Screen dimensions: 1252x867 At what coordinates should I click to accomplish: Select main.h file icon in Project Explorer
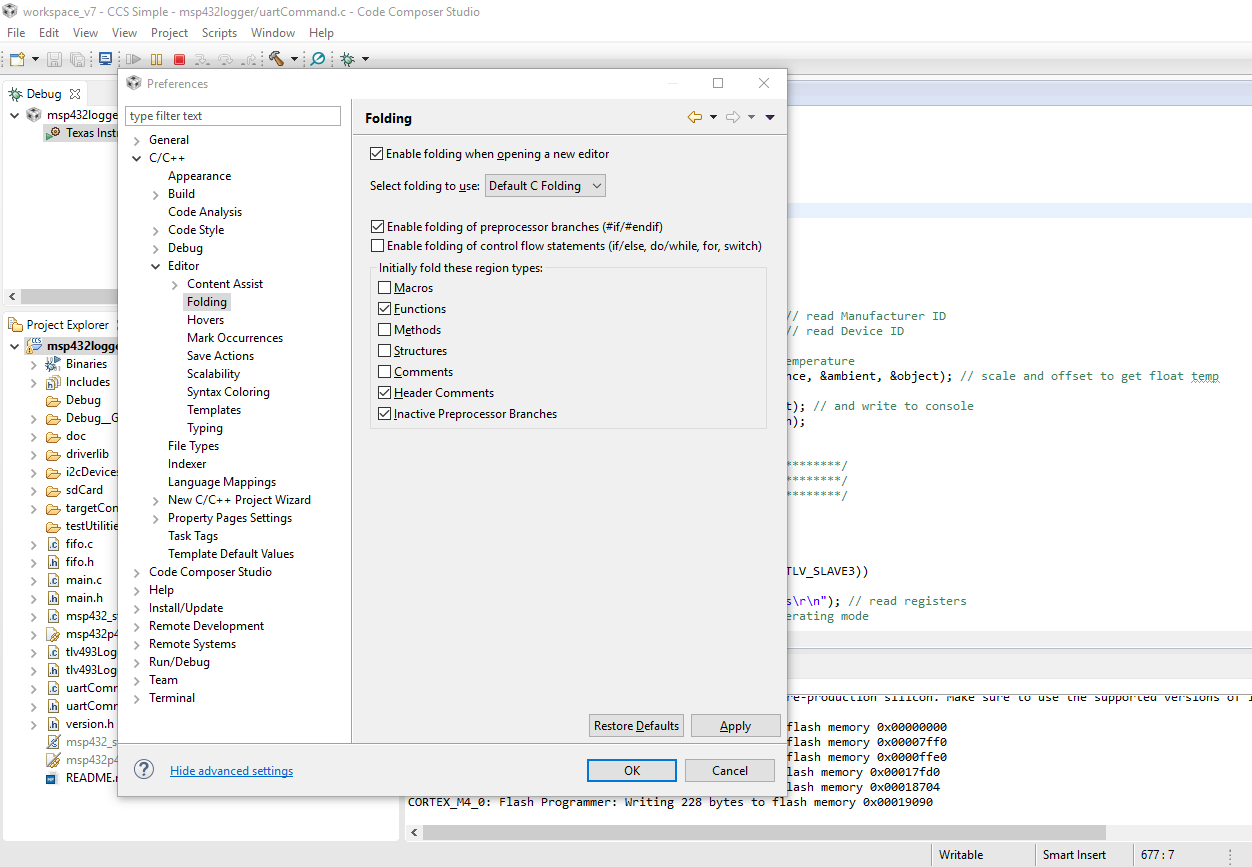53,598
